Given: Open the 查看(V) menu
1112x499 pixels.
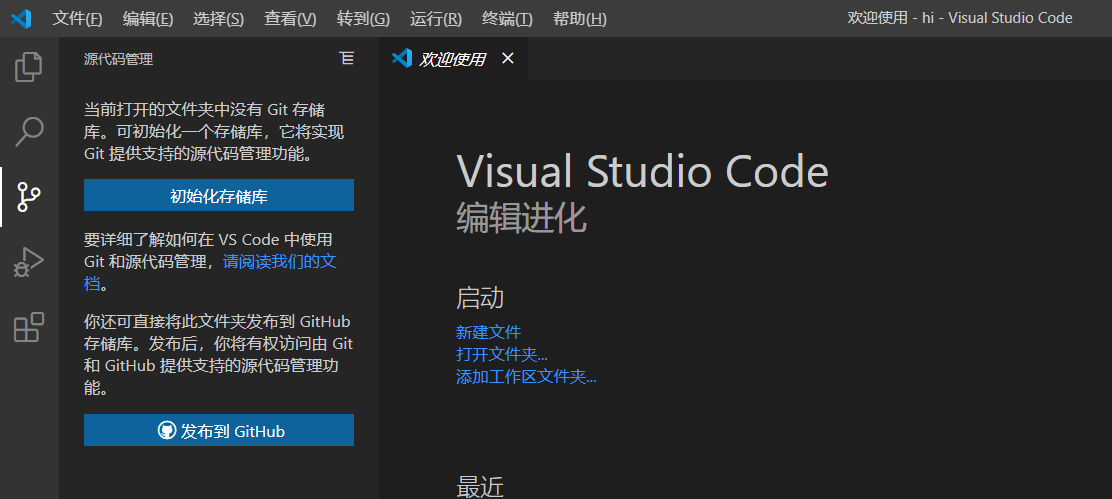Looking at the screenshot, I should 290,19.
